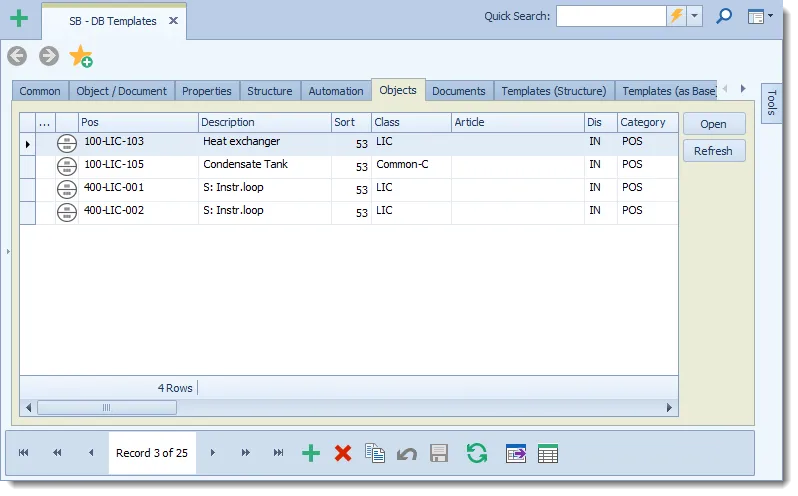Navigate back with the left arrow icon
Image resolution: width=798 pixels, height=496 pixels.
point(17,56)
